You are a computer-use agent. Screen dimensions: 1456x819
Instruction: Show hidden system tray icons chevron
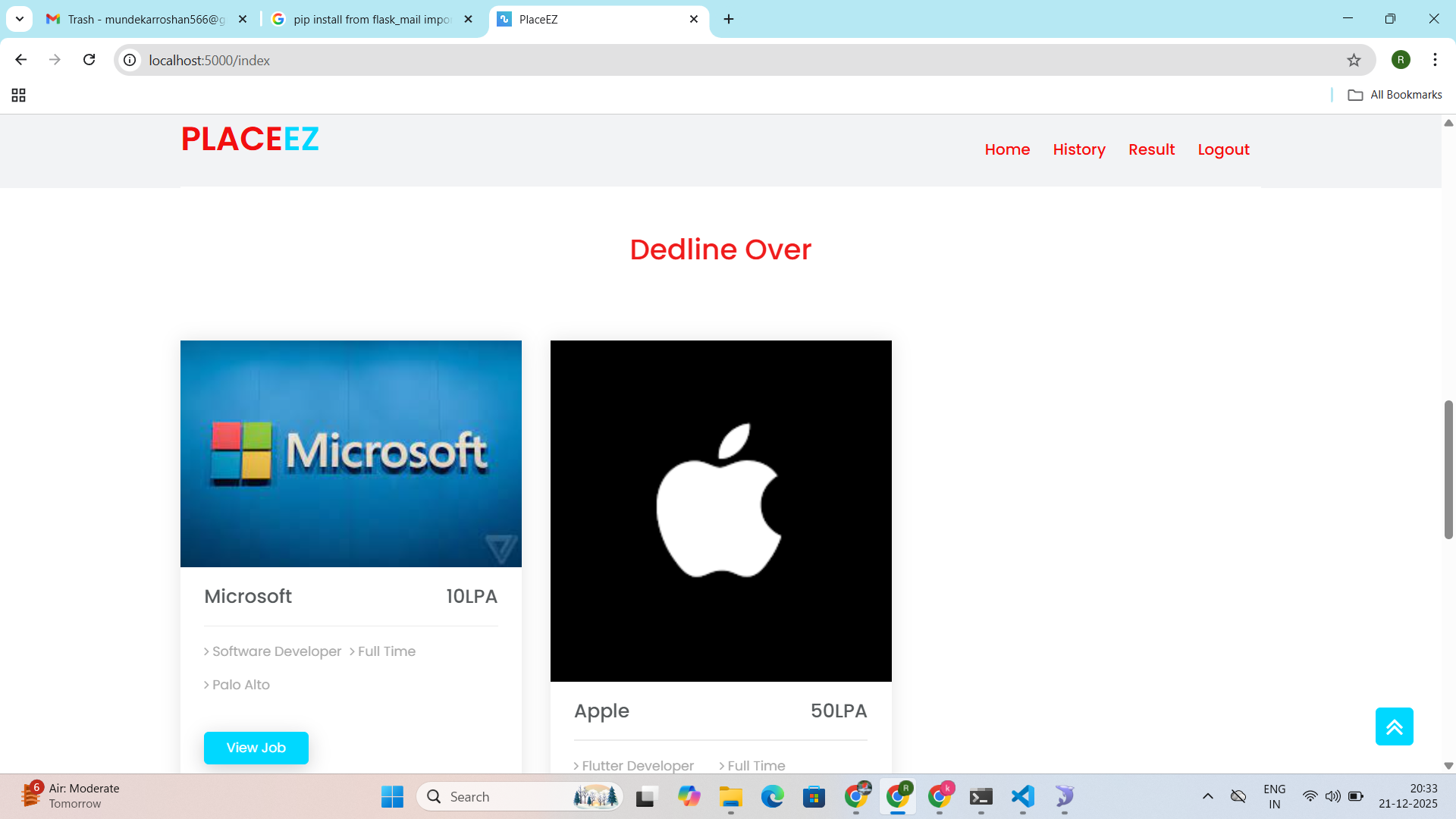[x=1208, y=796]
